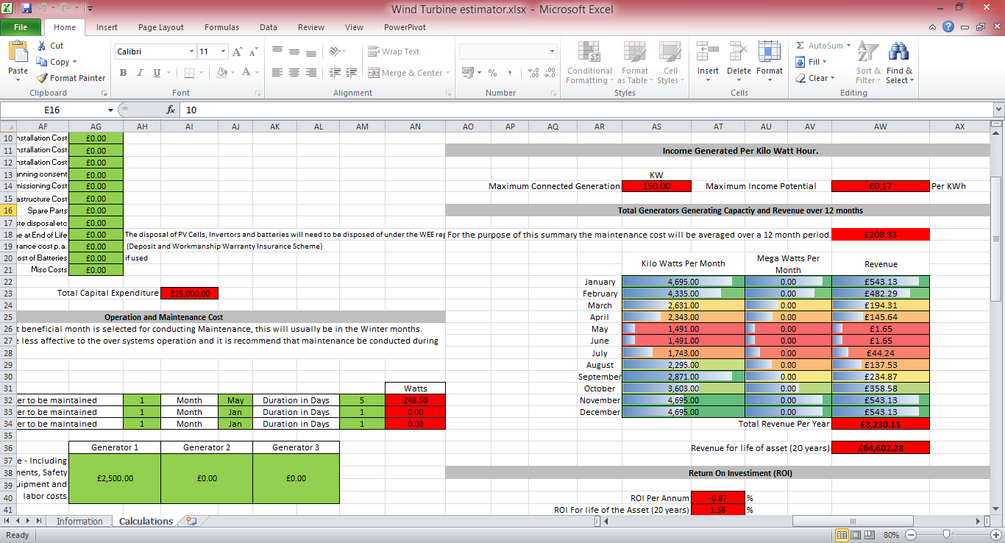Click zoom in plus button
The image size is (1005, 543).
tap(995, 535)
